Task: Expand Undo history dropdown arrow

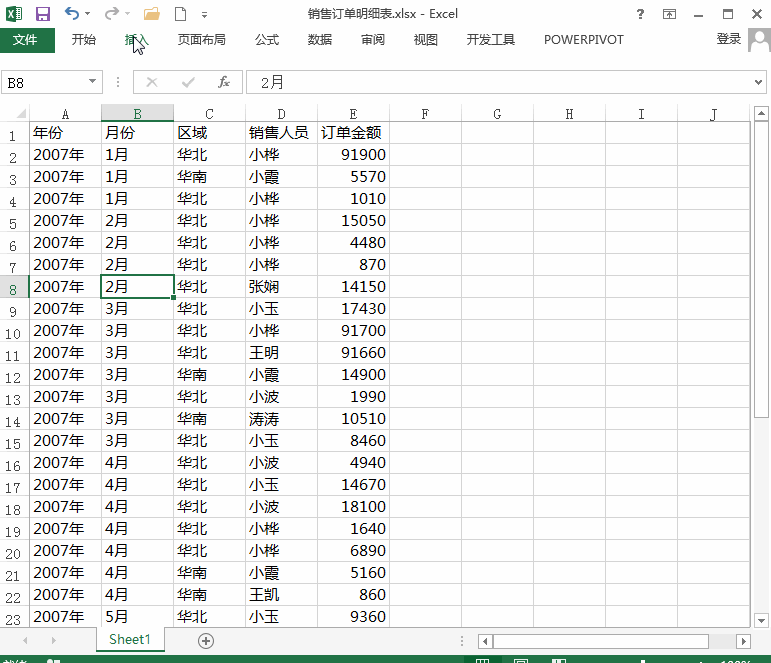Action: [x=88, y=14]
